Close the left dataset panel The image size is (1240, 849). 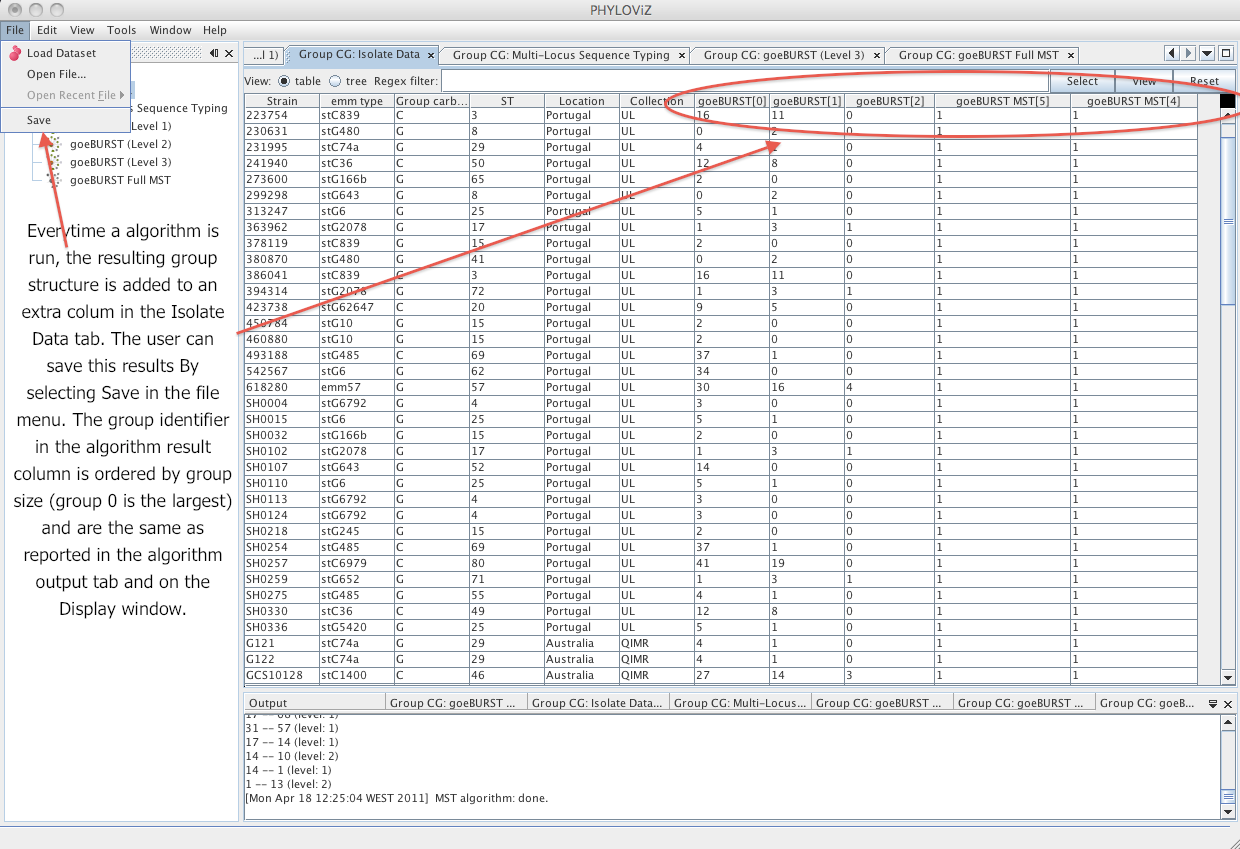[x=229, y=54]
